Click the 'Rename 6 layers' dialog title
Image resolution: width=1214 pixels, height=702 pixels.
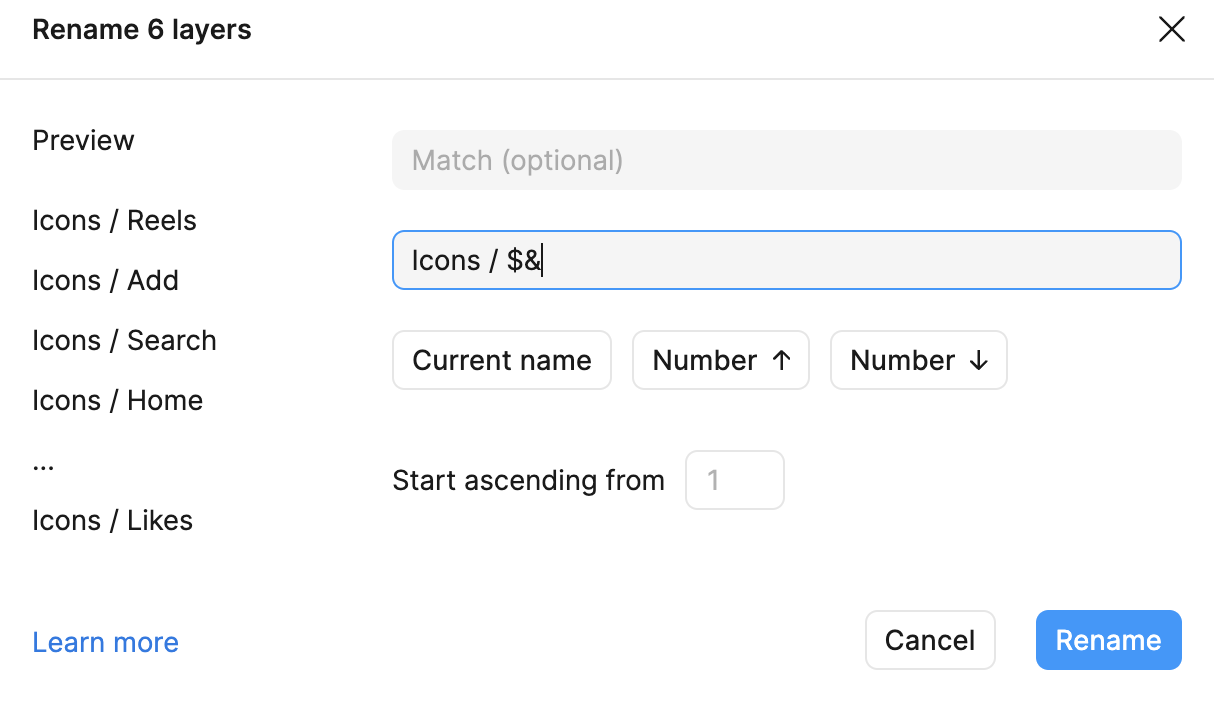pos(141,30)
